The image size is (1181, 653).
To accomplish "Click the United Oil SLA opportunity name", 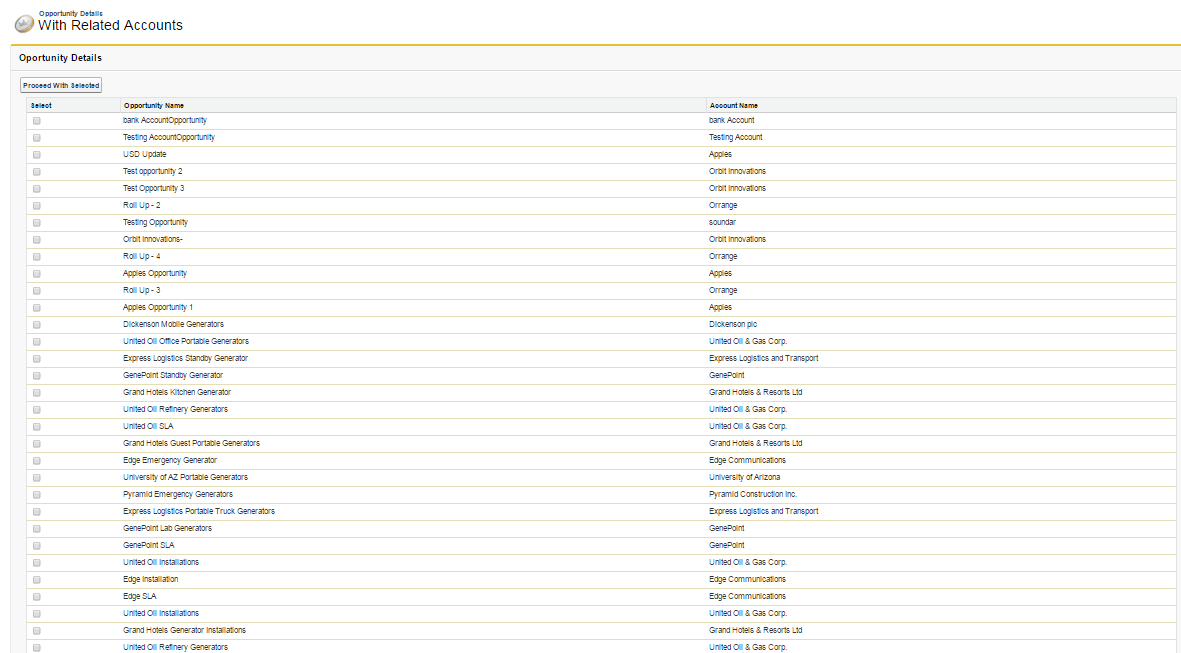I will pyautogui.click(x=148, y=426).
